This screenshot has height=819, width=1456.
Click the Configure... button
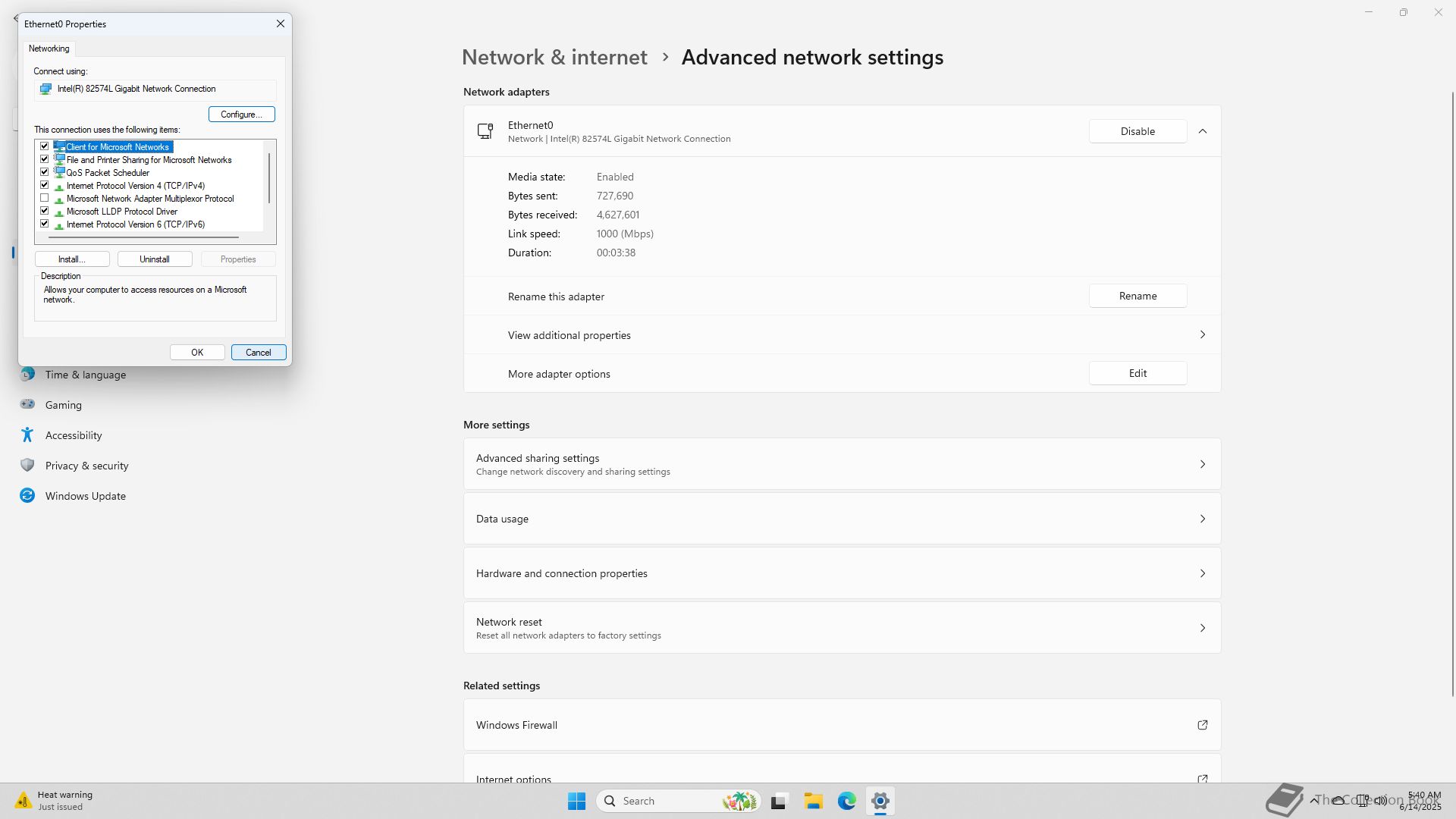(x=241, y=115)
